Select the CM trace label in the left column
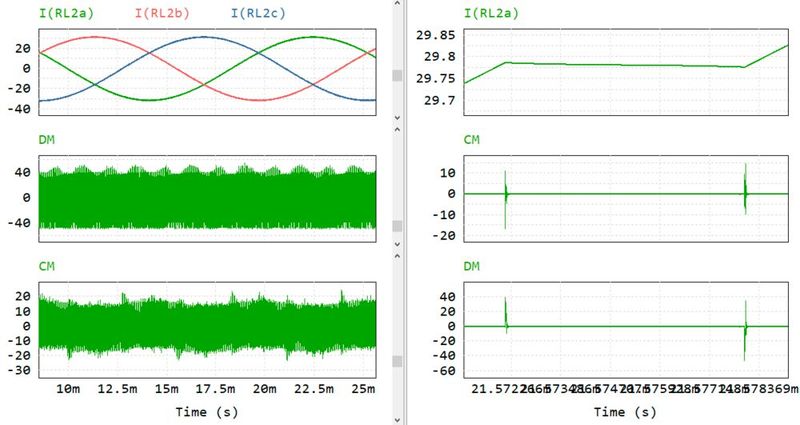This screenshot has height=425, width=800. 46,266
